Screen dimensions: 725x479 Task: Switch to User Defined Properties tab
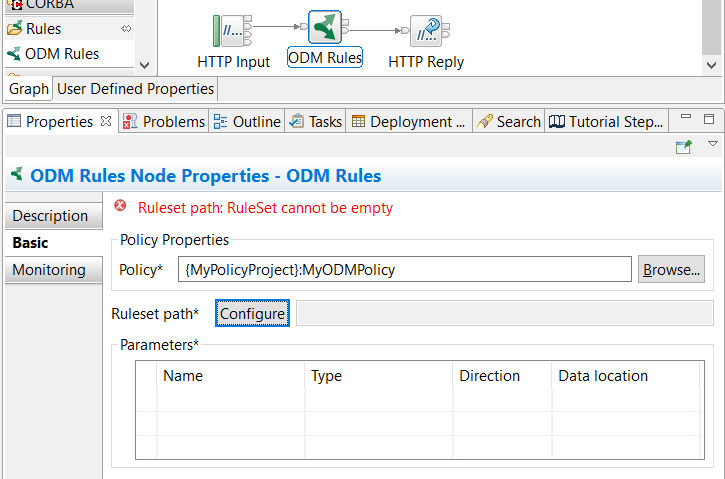[x=135, y=88]
